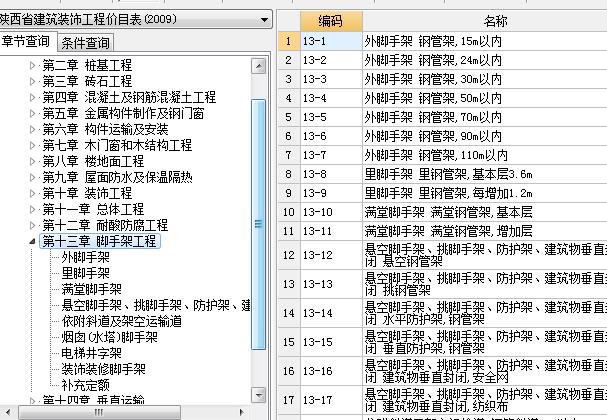Select row 16 建筑物垂直封闭,安全网 cell
This screenshot has height=420, width=607.
(x=485, y=371)
